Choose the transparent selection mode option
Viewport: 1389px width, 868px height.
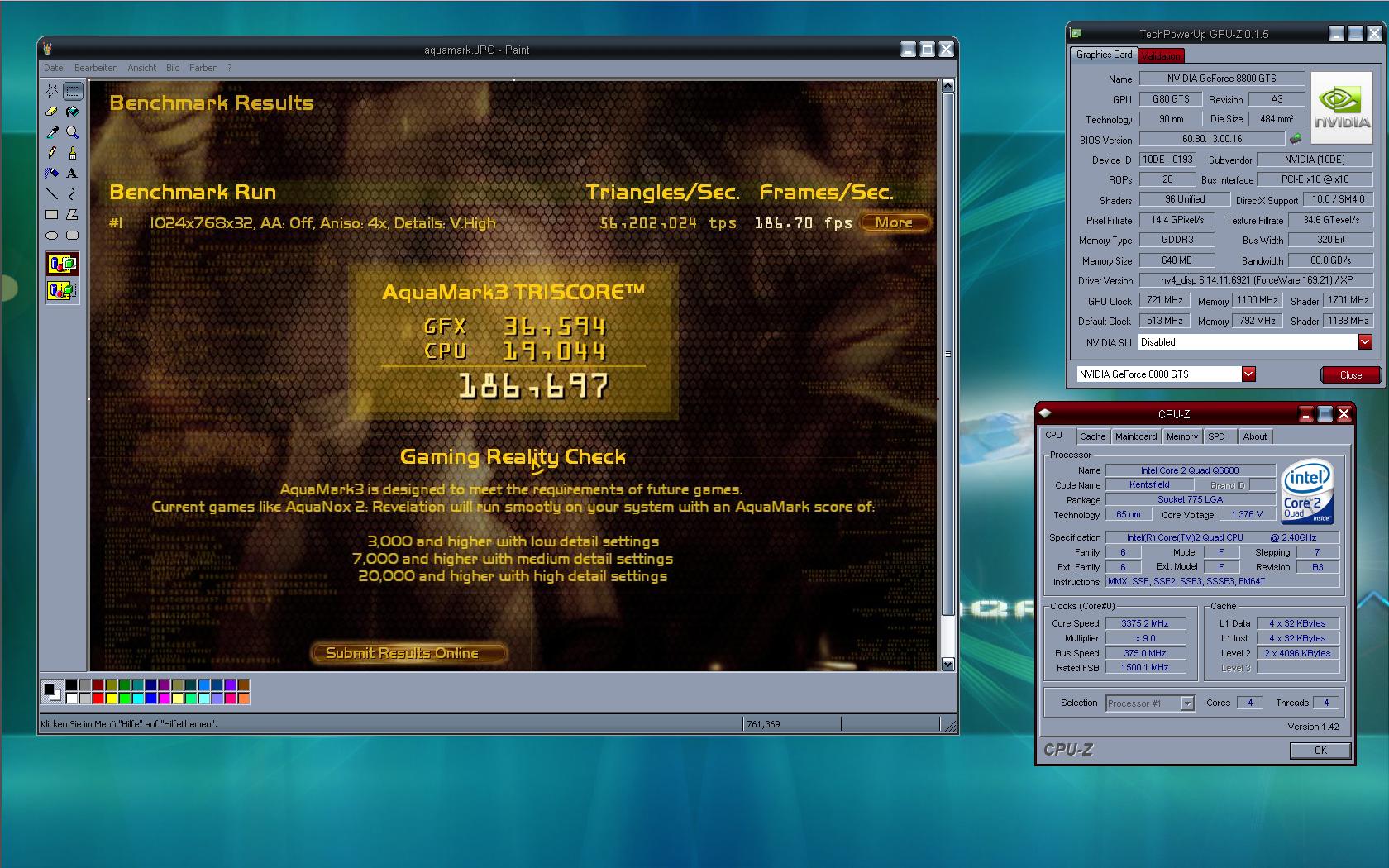pyautogui.click(x=62, y=290)
